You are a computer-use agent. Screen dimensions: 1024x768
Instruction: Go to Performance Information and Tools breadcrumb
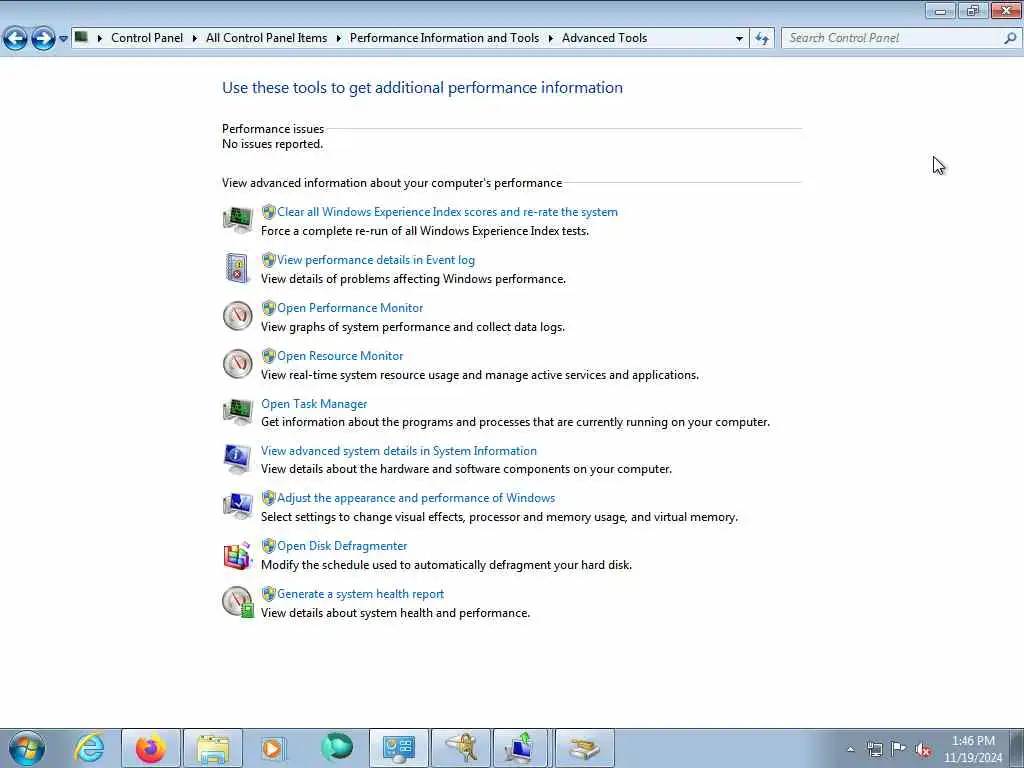click(x=444, y=38)
